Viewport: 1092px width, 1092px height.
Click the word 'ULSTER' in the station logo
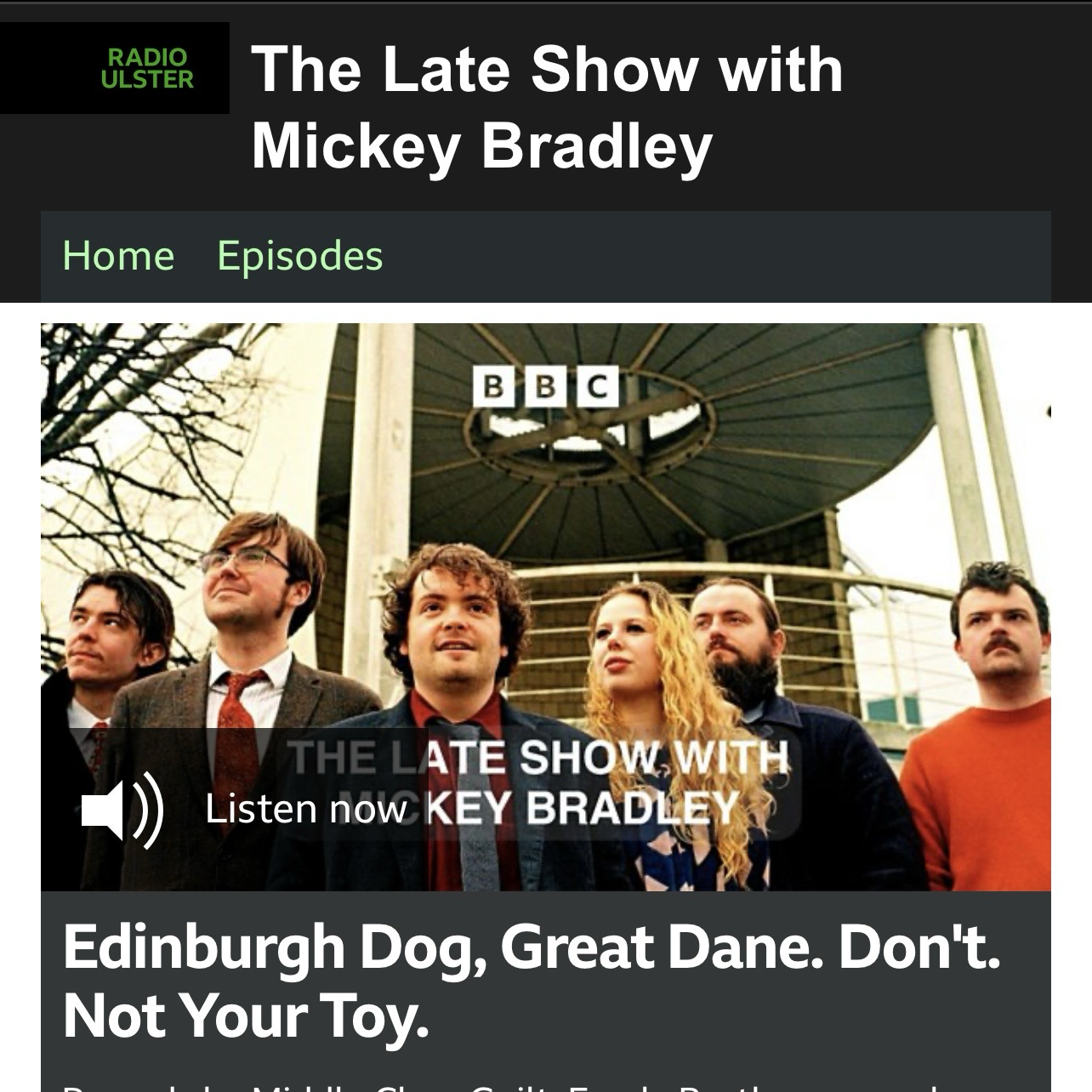147,79
